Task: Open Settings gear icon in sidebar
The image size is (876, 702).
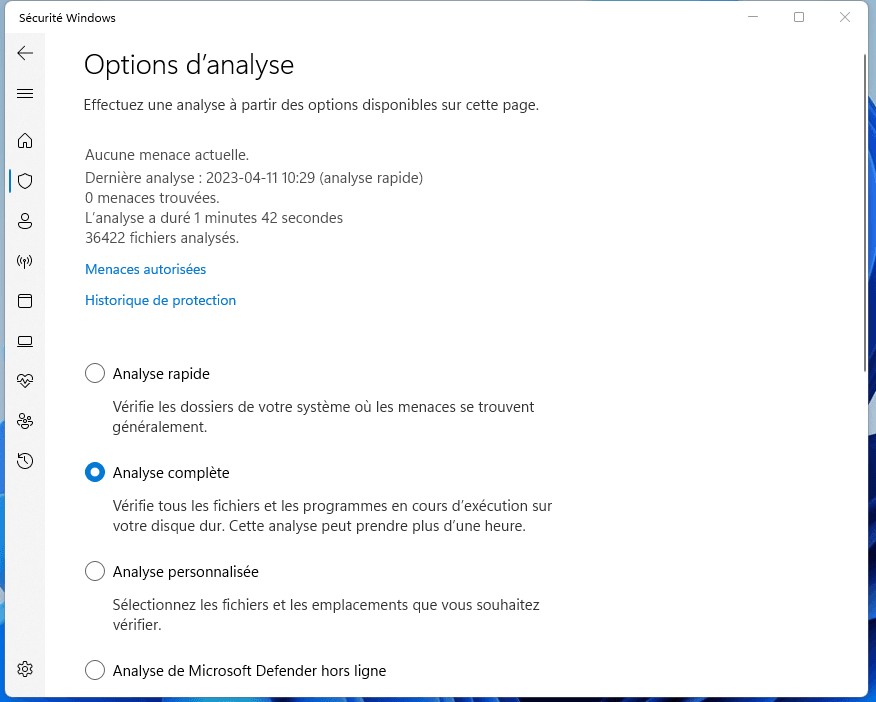Action: 25,668
